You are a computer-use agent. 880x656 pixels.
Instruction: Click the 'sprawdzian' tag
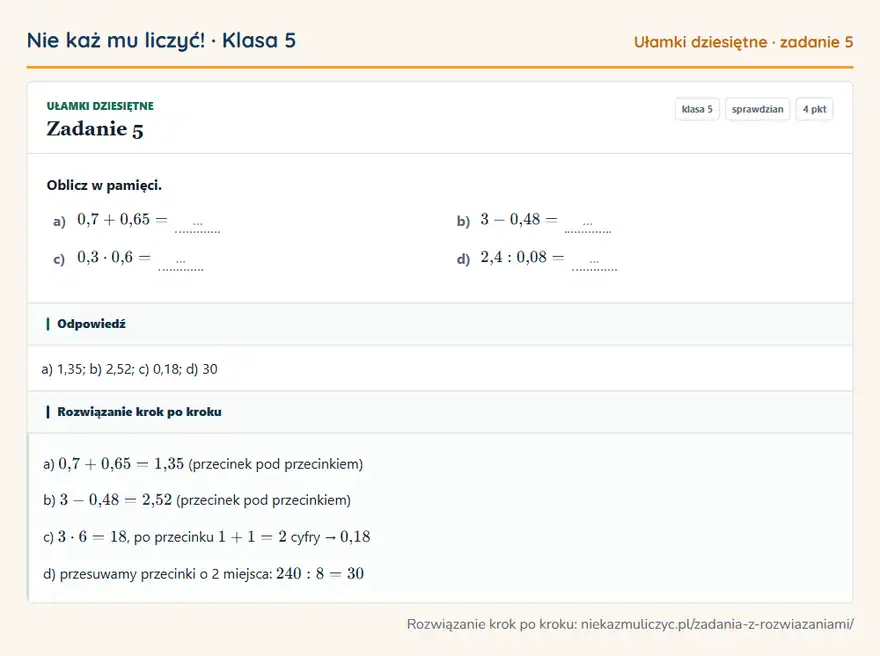(757, 109)
